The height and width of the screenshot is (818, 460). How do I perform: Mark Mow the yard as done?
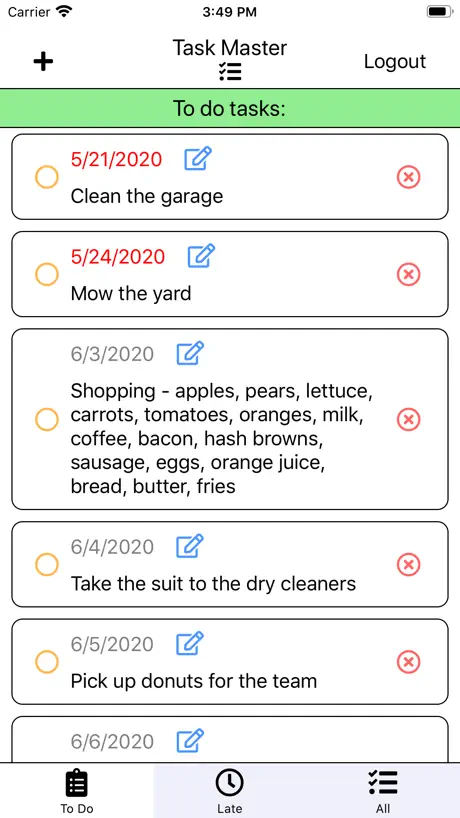pyautogui.click(x=46, y=274)
